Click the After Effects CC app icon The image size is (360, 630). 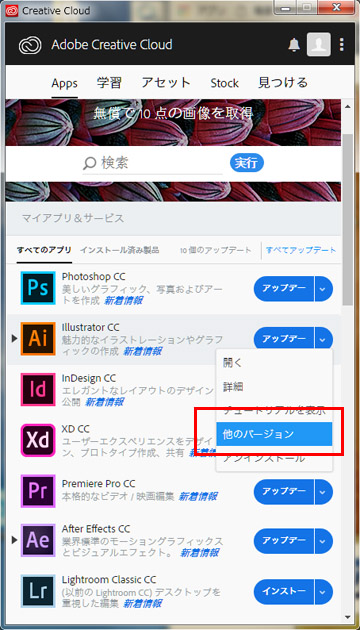click(38, 540)
